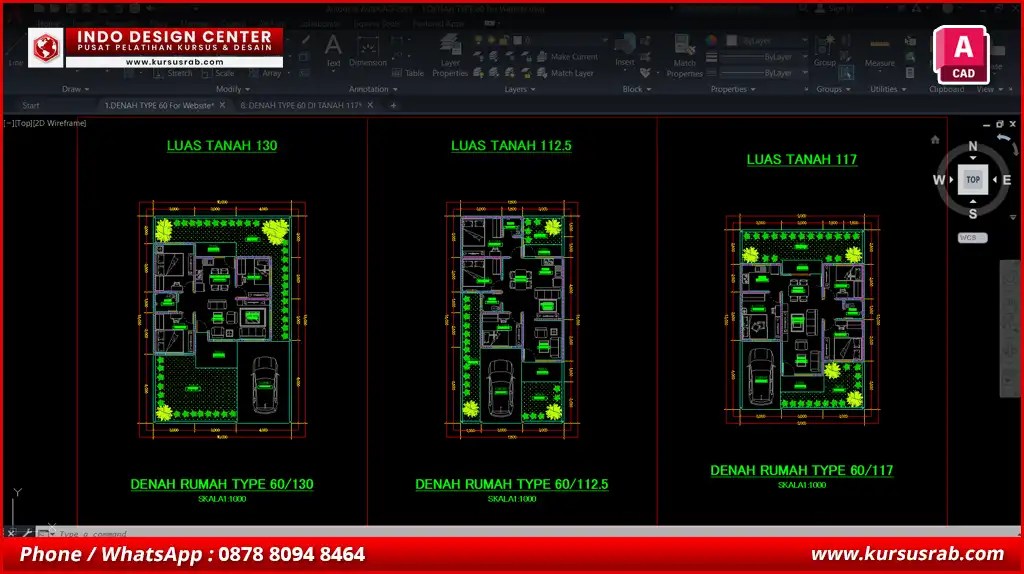Select the car block in Type 60/130 plan
Viewport: 1024px width, 574px height.
(x=264, y=385)
